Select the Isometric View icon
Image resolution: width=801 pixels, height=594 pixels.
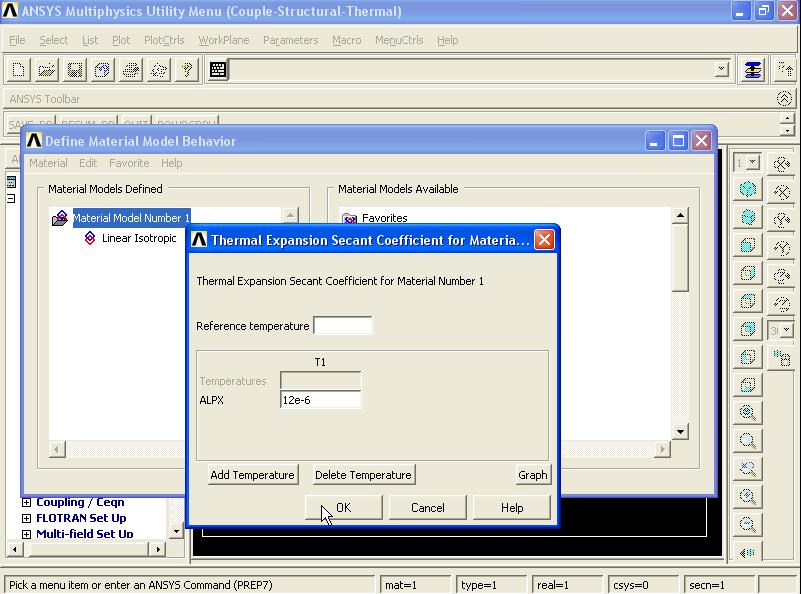pyautogui.click(x=748, y=189)
